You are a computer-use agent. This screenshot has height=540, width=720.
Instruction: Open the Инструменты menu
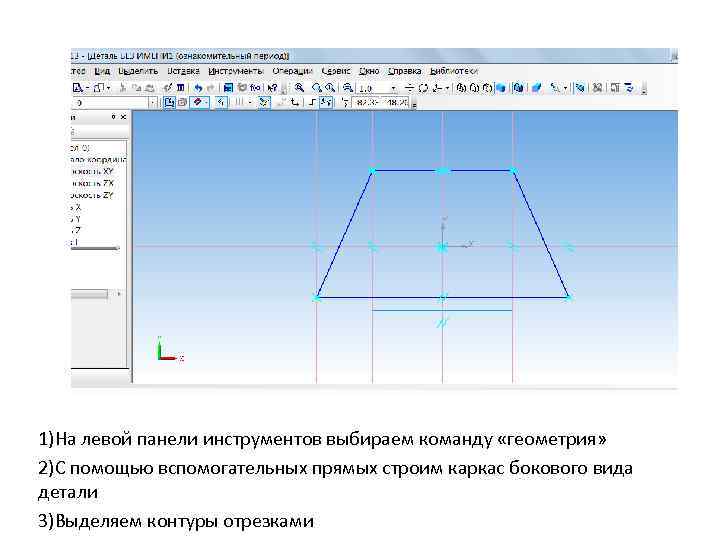point(235,71)
